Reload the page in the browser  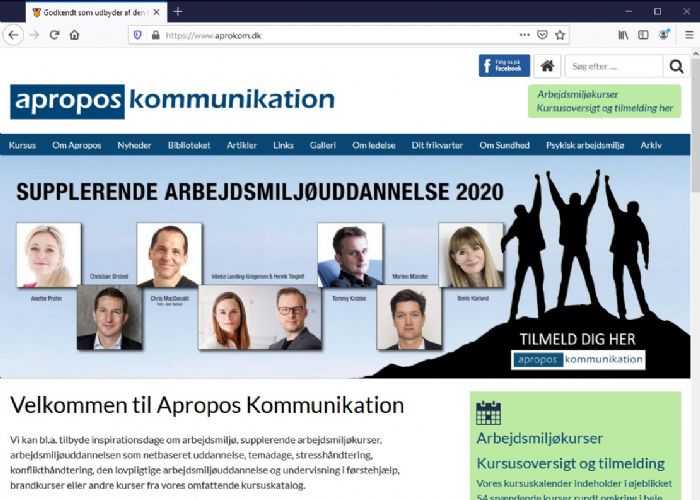(54, 34)
